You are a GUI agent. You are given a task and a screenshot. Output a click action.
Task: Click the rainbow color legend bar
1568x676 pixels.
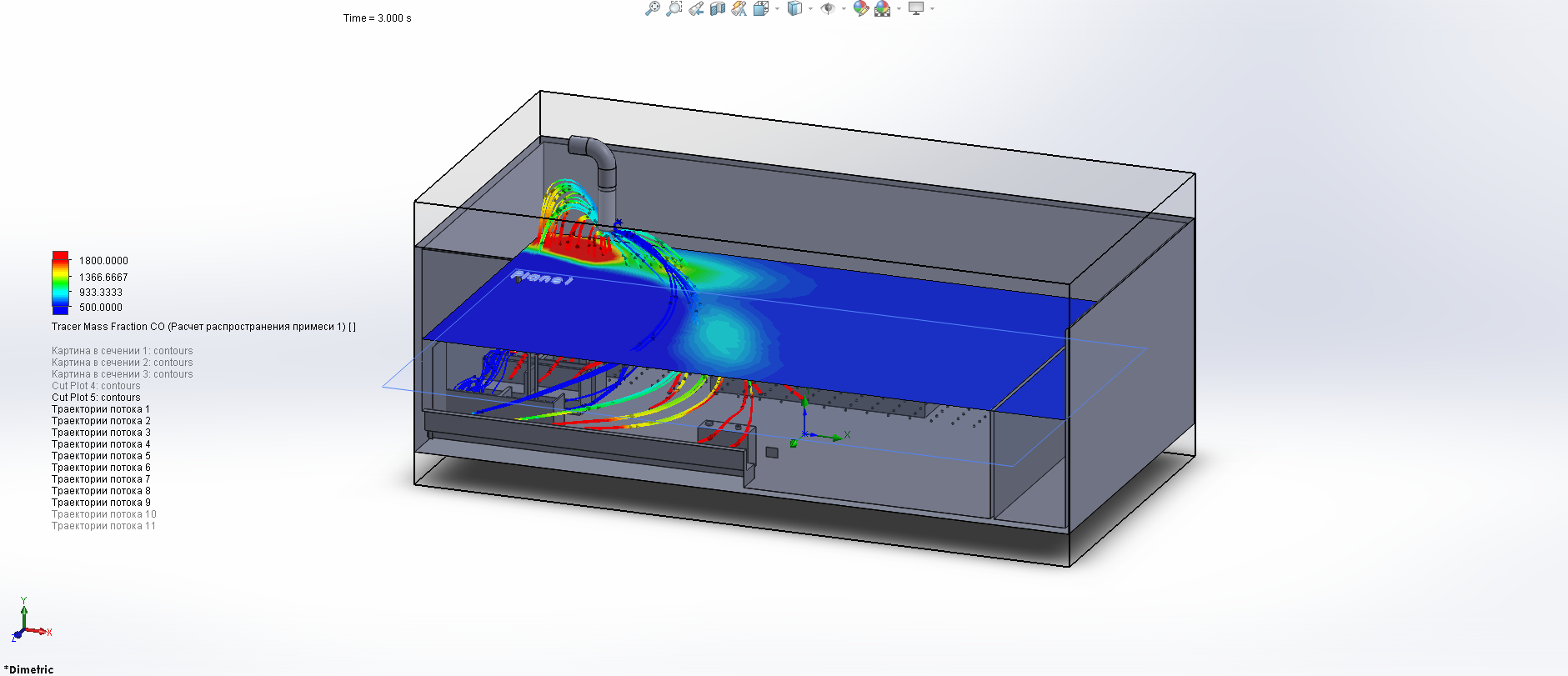(x=60, y=283)
